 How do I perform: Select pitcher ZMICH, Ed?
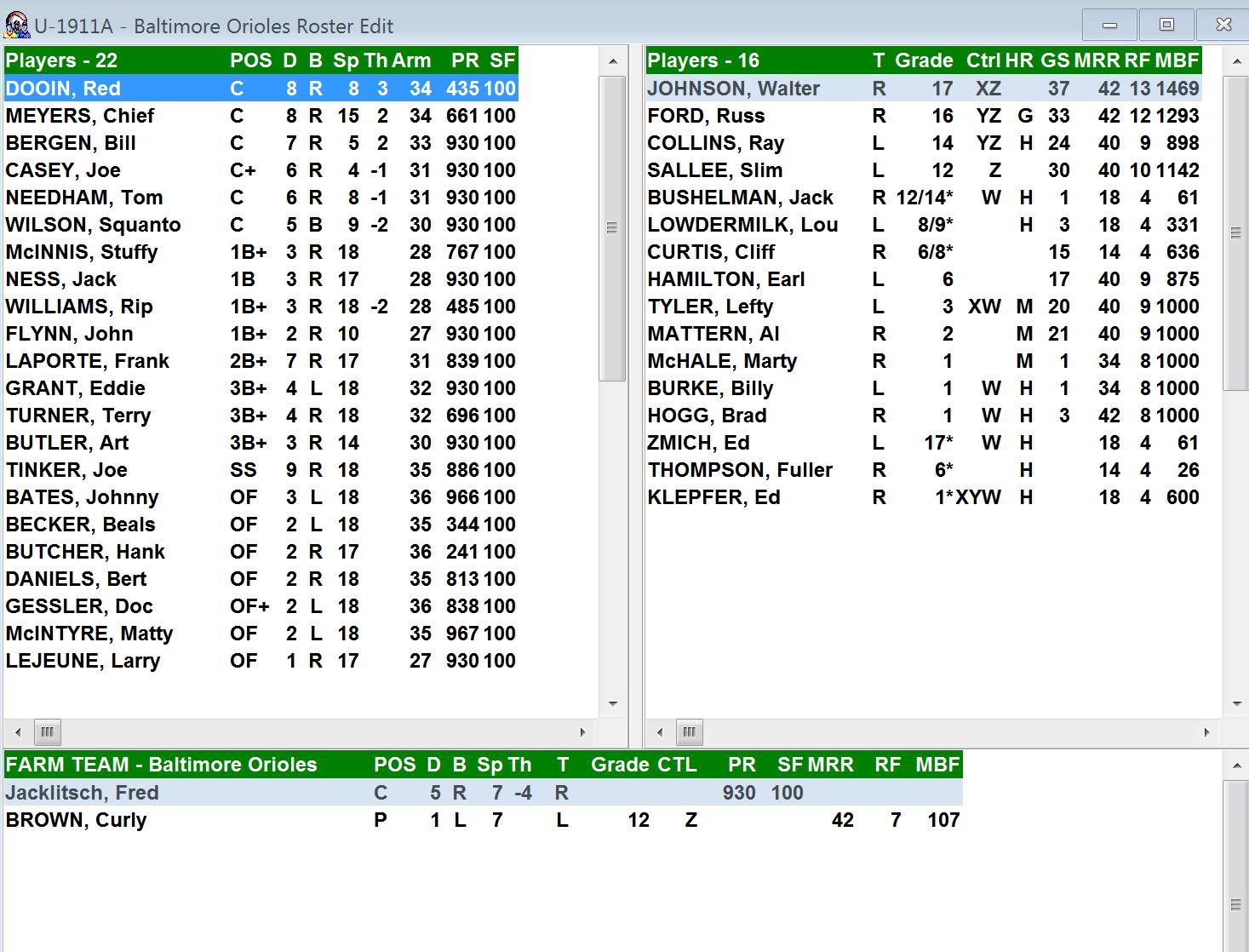[924, 443]
